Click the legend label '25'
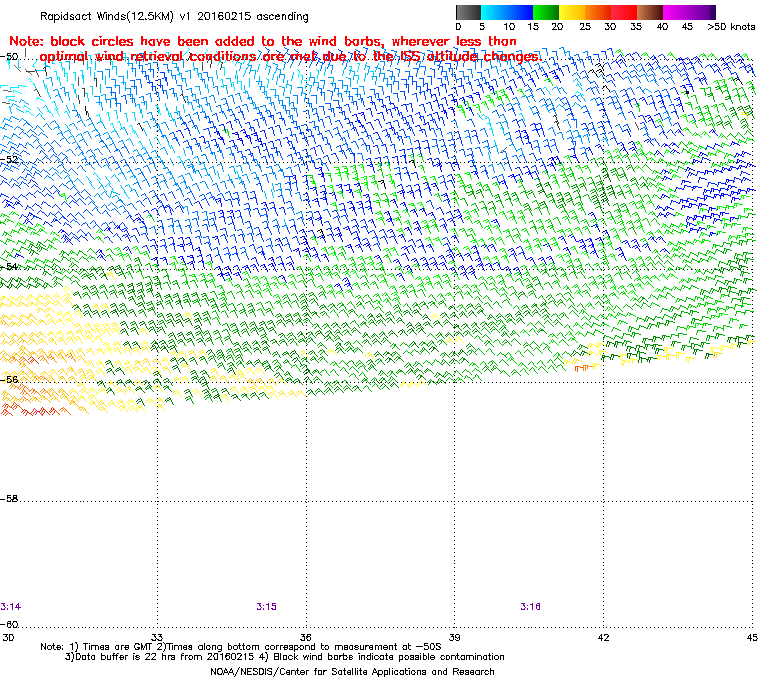 (585, 27)
